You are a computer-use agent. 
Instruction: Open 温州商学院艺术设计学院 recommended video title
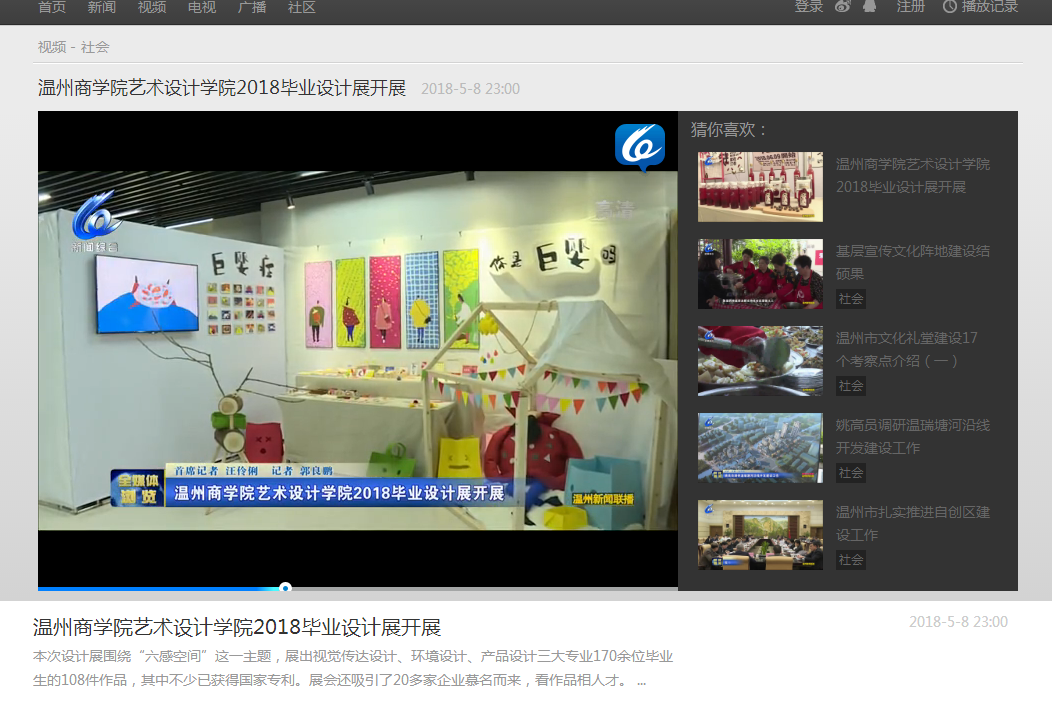[x=912, y=175]
